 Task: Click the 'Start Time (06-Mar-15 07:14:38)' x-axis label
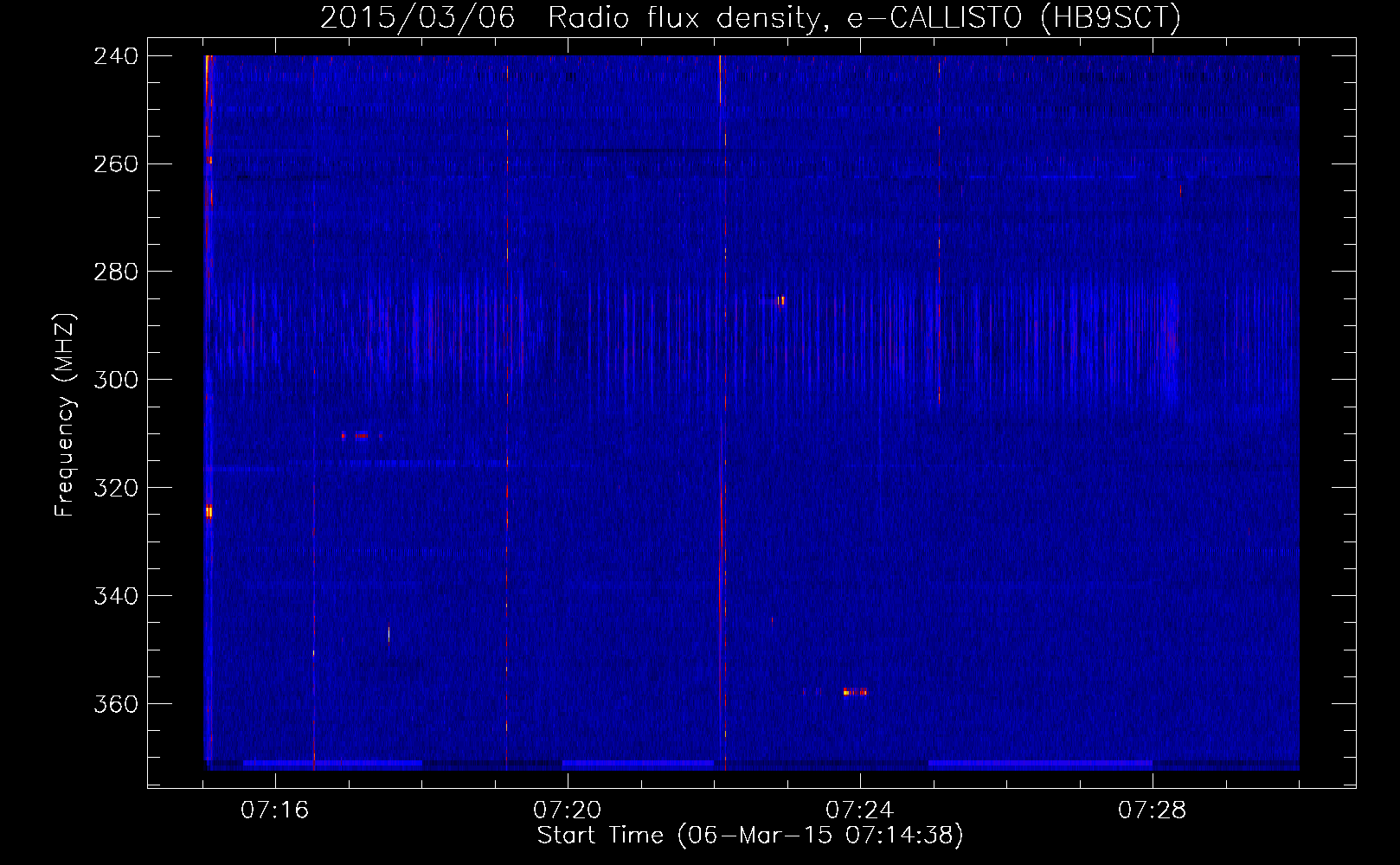click(750, 836)
